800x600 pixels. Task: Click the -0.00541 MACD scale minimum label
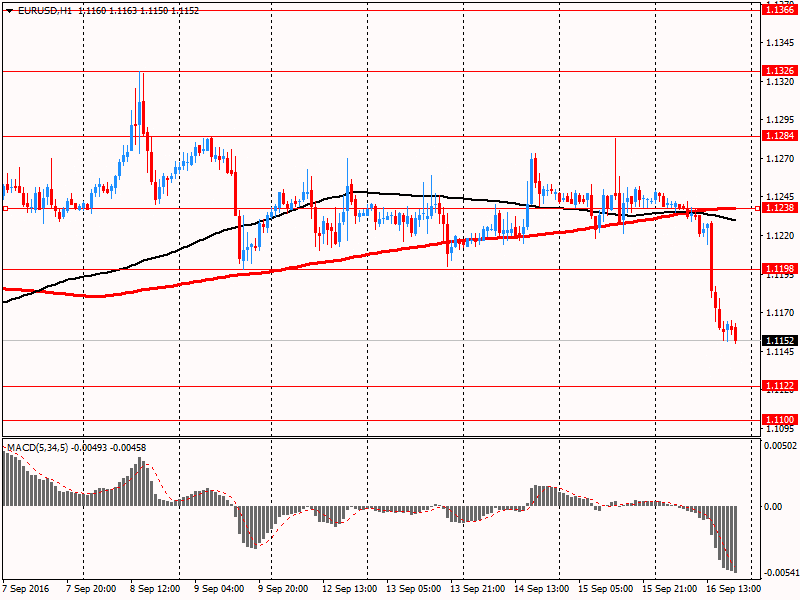(778, 573)
